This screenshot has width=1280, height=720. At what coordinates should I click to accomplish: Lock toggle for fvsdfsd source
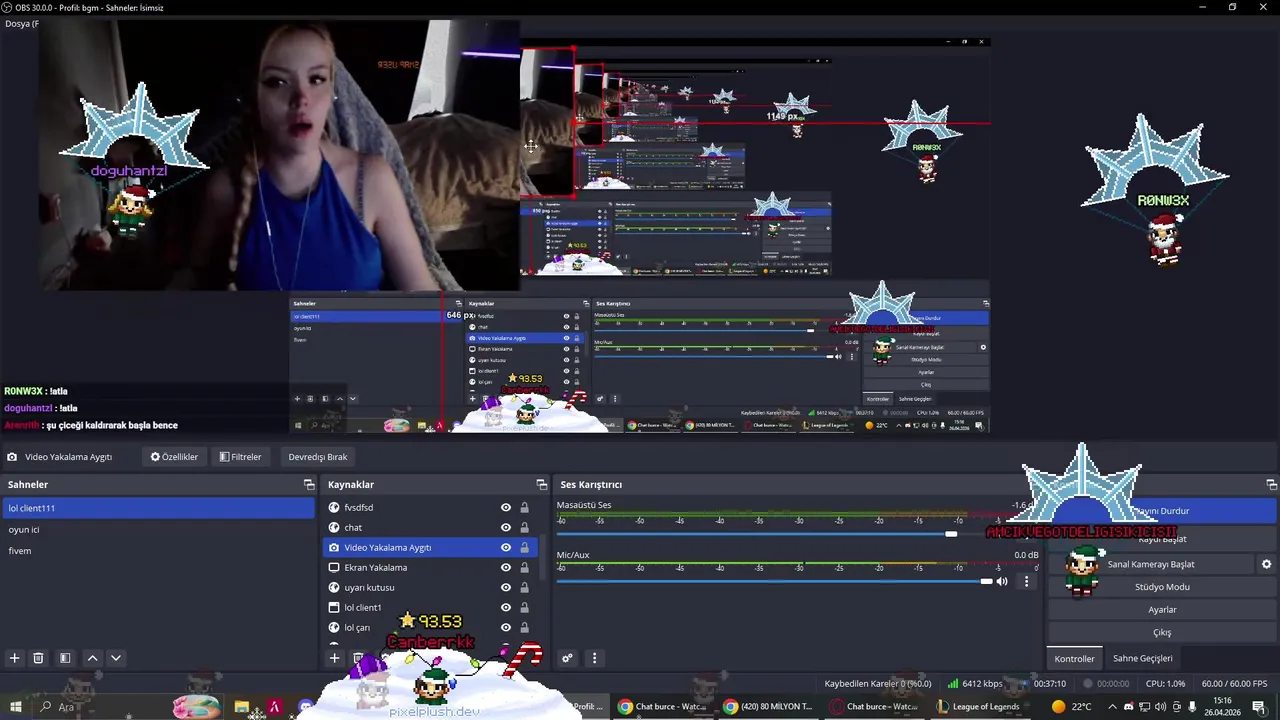click(x=524, y=507)
